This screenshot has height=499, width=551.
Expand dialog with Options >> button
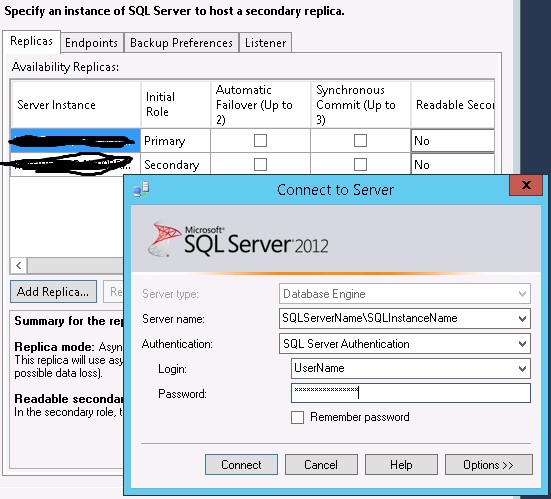pyautogui.click(x=488, y=465)
